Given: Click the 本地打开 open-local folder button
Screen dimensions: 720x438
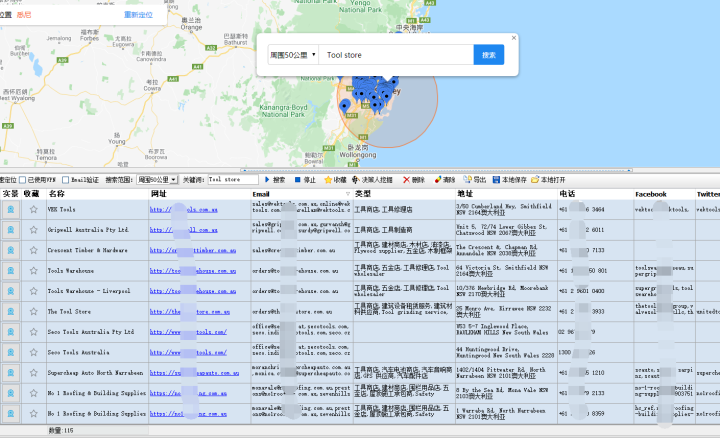Looking at the screenshot, I should tap(548, 180).
